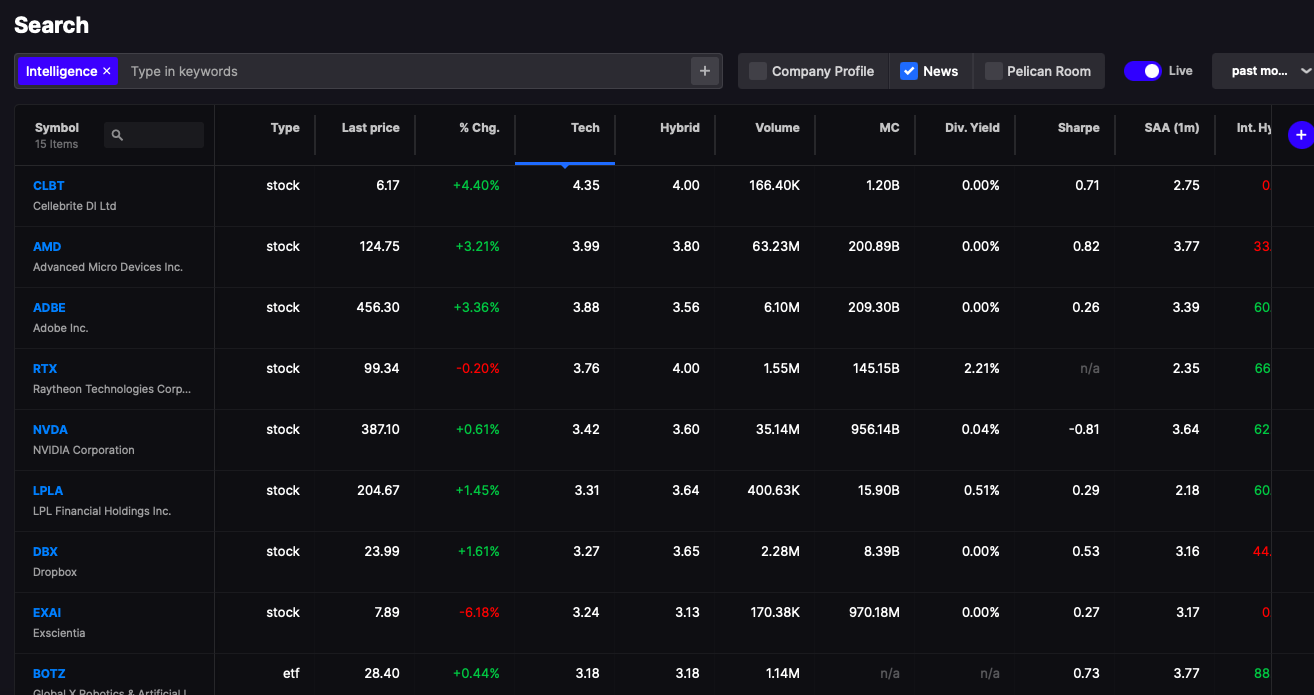
Task: Click 'Cellebrite DI Ltd' company name
Action: tap(75, 206)
